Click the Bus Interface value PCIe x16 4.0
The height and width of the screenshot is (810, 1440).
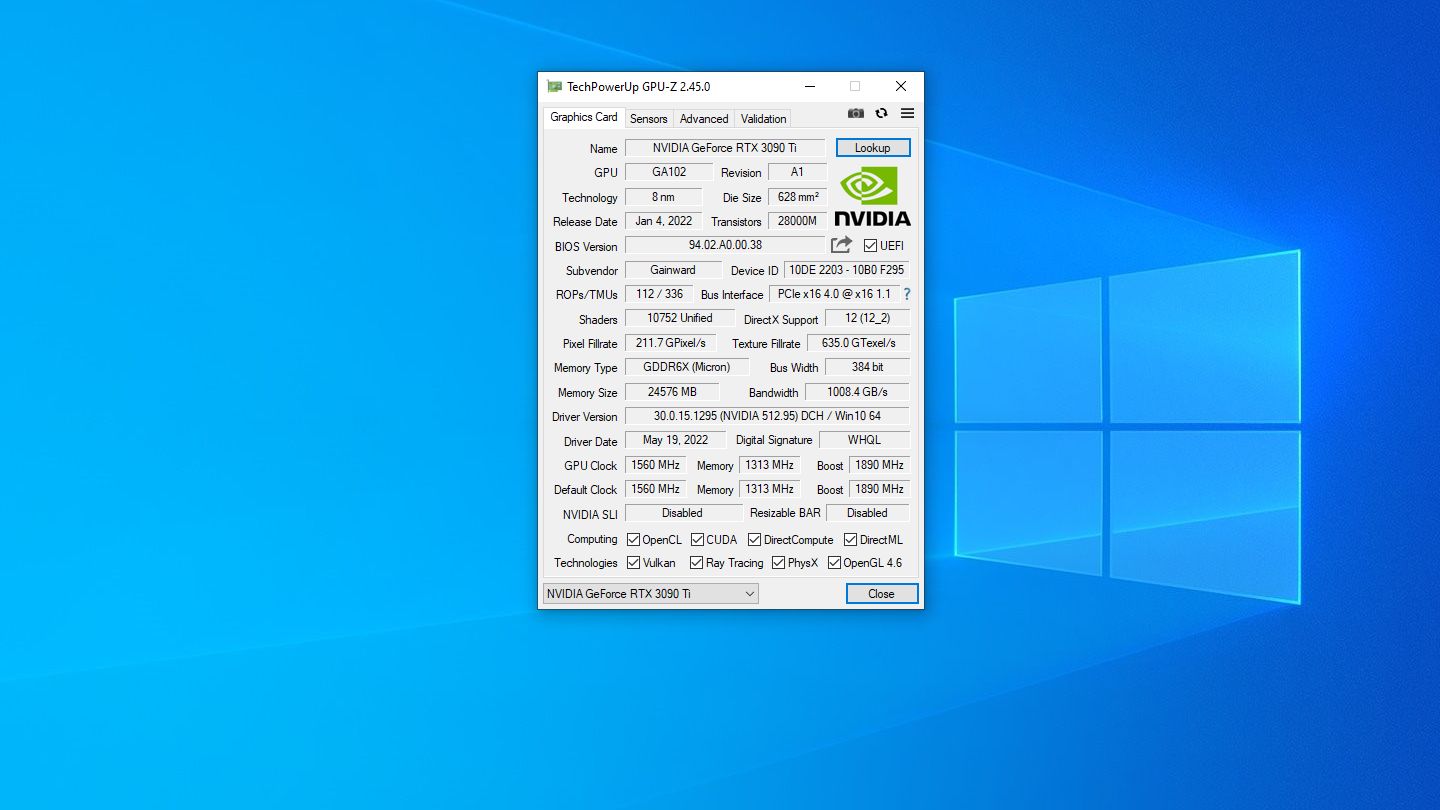(x=834, y=294)
